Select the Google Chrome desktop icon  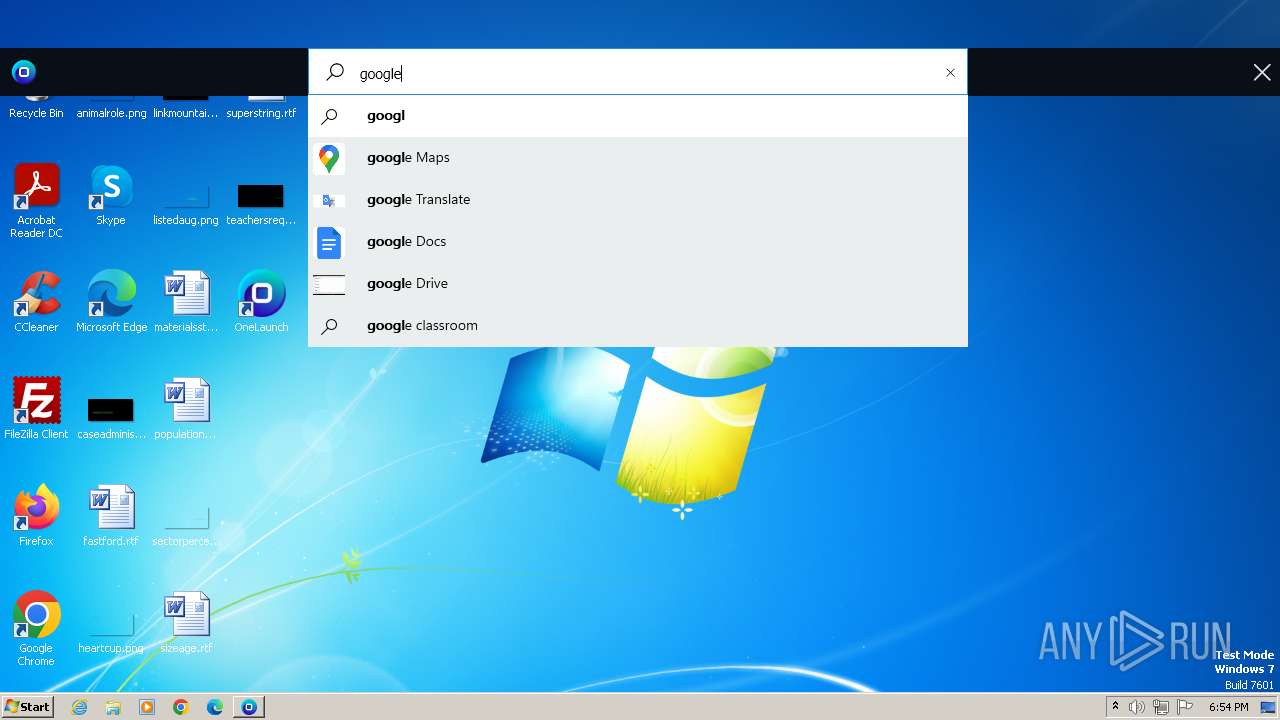pos(36,628)
